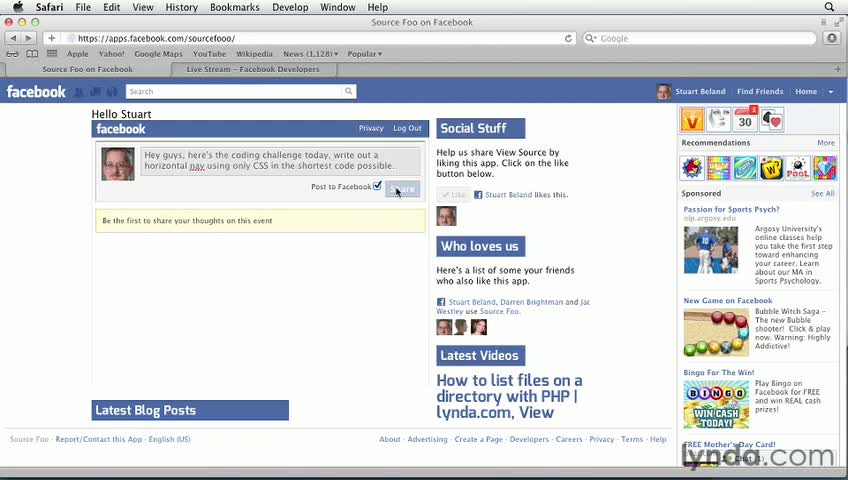
Task: Open the Facebook friend requests icon
Action: (x=79, y=92)
